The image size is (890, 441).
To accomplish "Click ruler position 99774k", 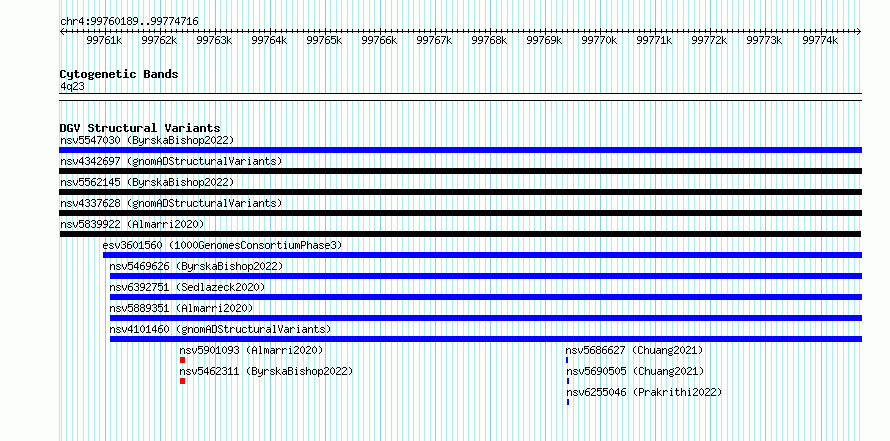I will tap(820, 40).
